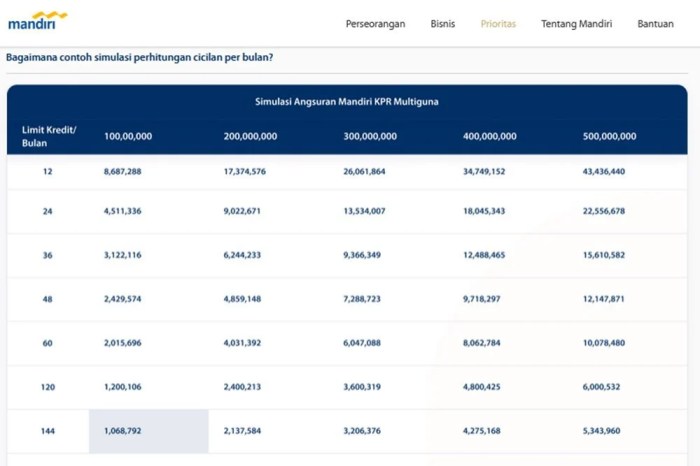The width and height of the screenshot is (700, 466).
Task: Open the Bisnis menu
Action: click(x=442, y=24)
